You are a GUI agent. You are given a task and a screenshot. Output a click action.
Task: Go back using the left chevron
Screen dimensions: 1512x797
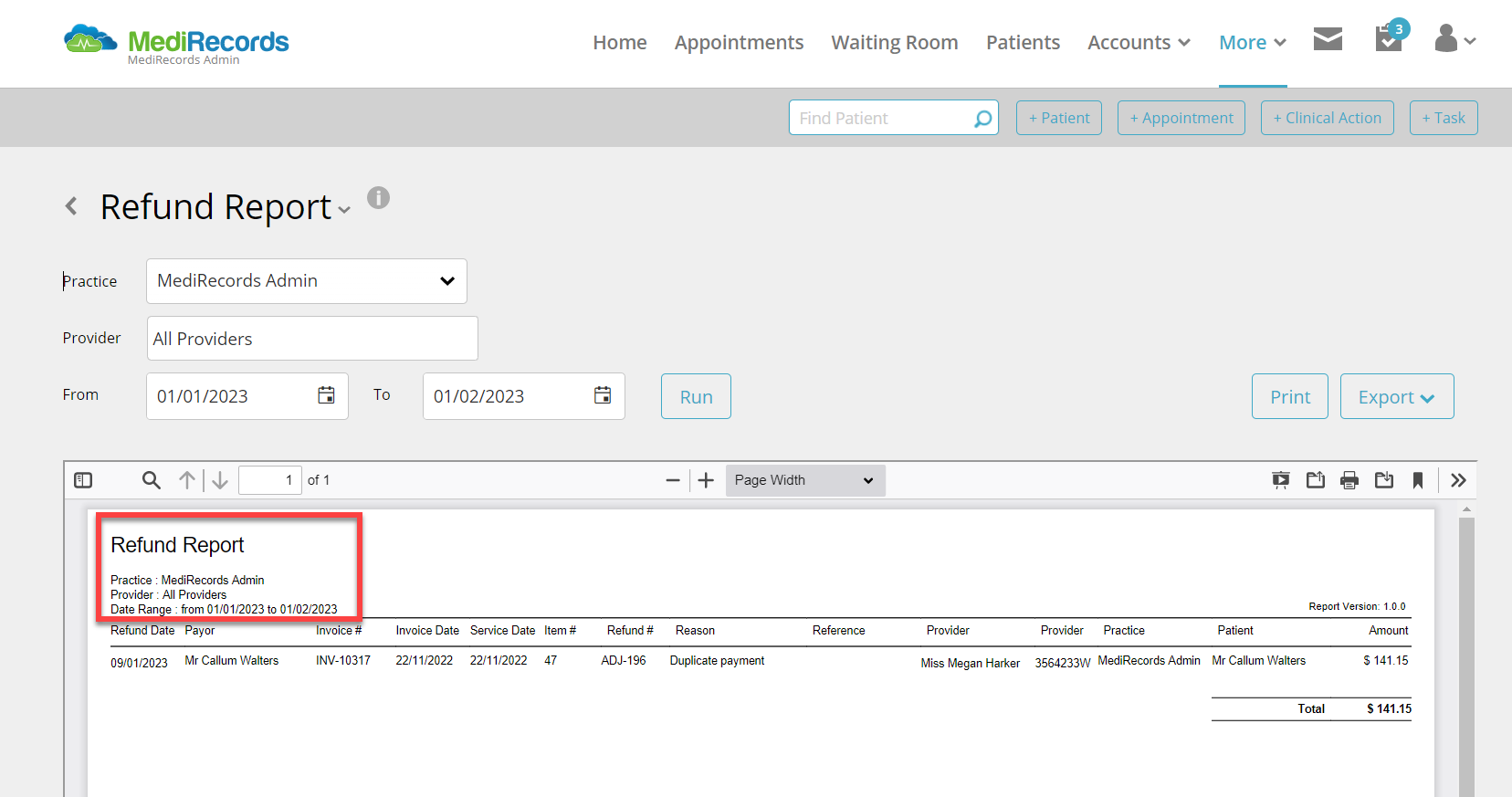pyautogui.click(x=71, y=206)
